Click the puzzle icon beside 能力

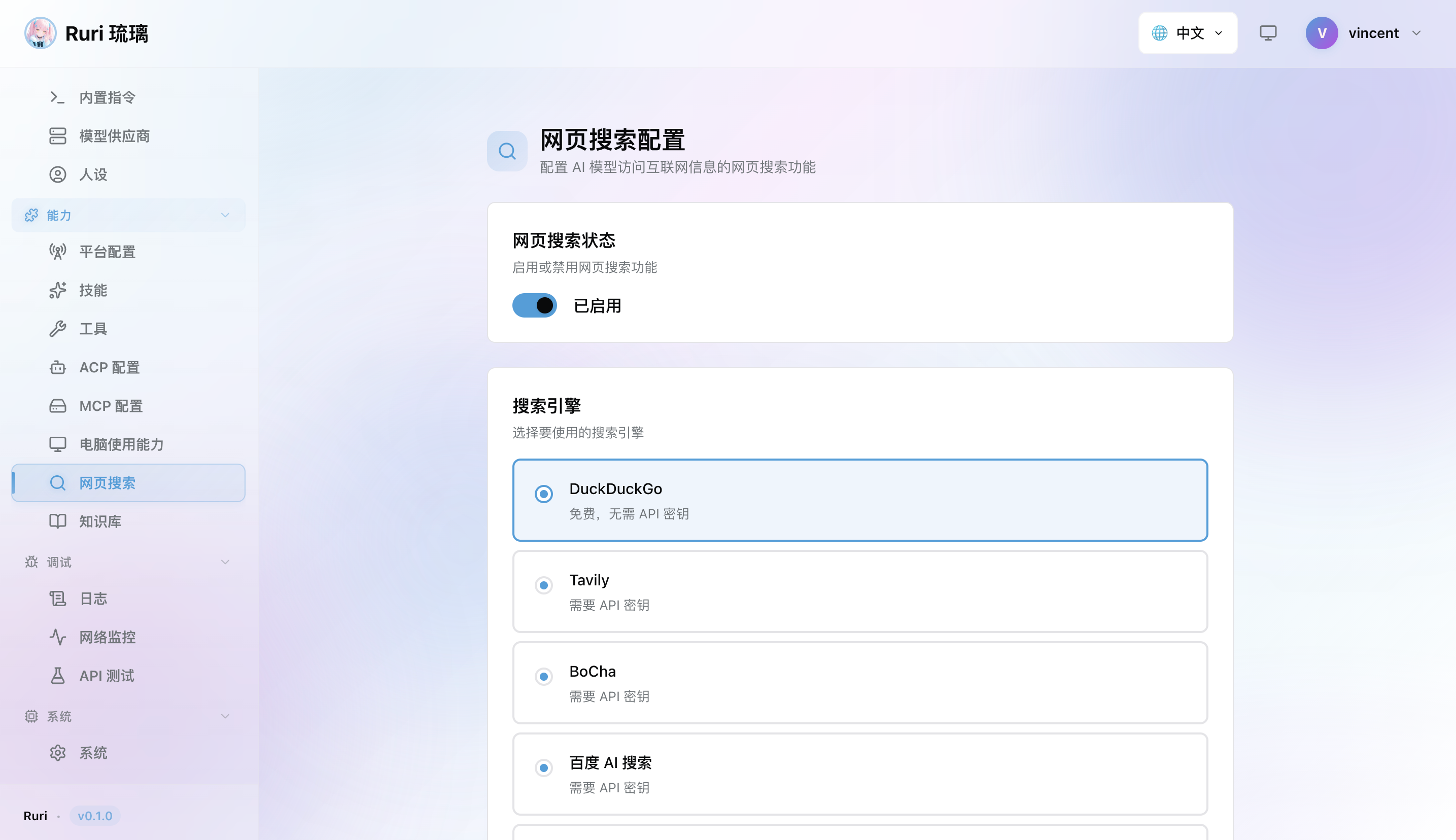[x=31, y=215]
